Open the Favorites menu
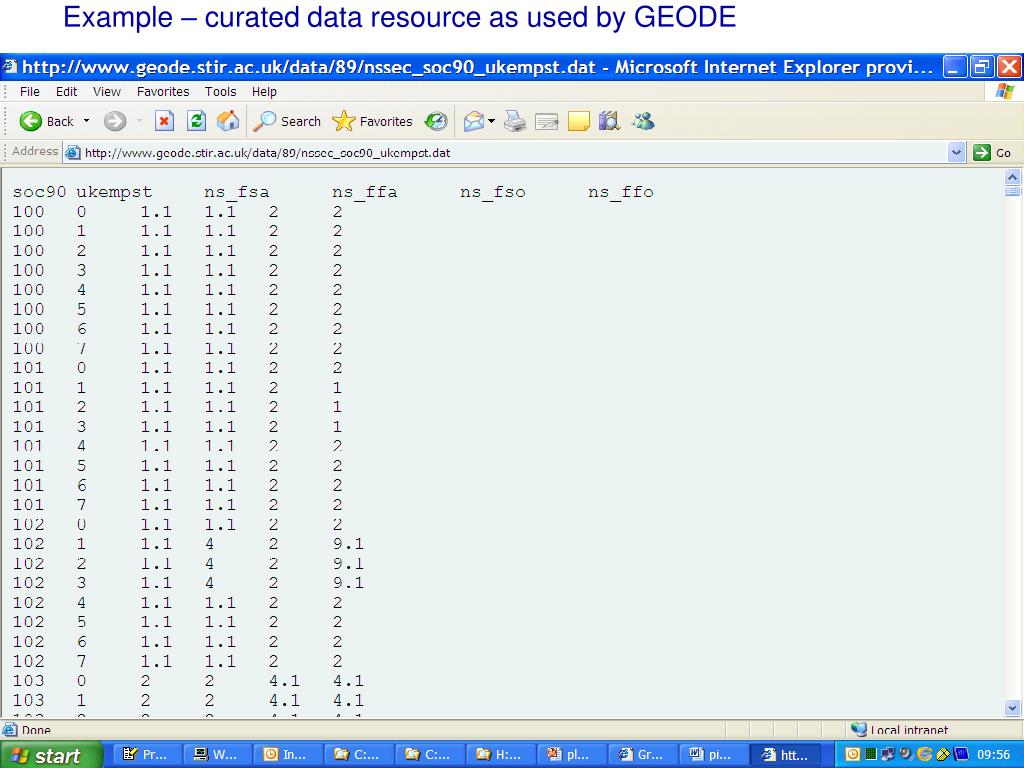Viewport: 1024px width, 768px height. [163, 91]
